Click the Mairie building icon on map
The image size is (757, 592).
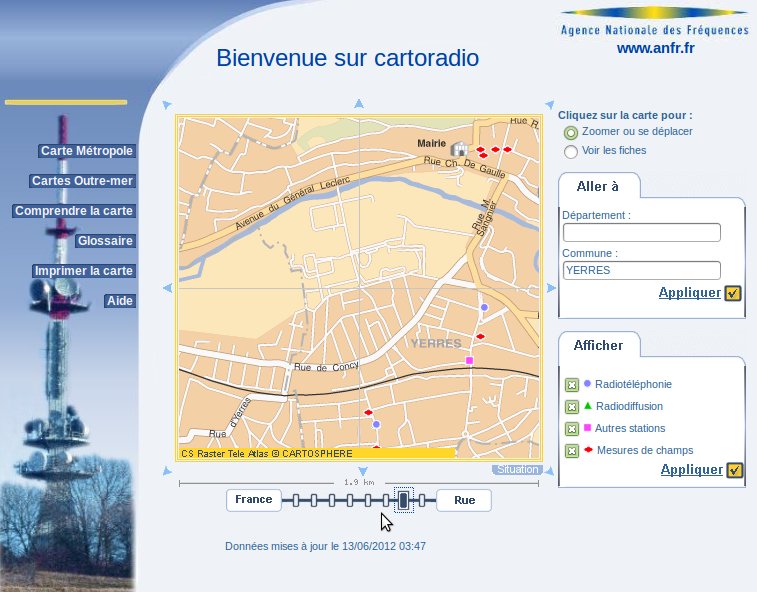458,149
